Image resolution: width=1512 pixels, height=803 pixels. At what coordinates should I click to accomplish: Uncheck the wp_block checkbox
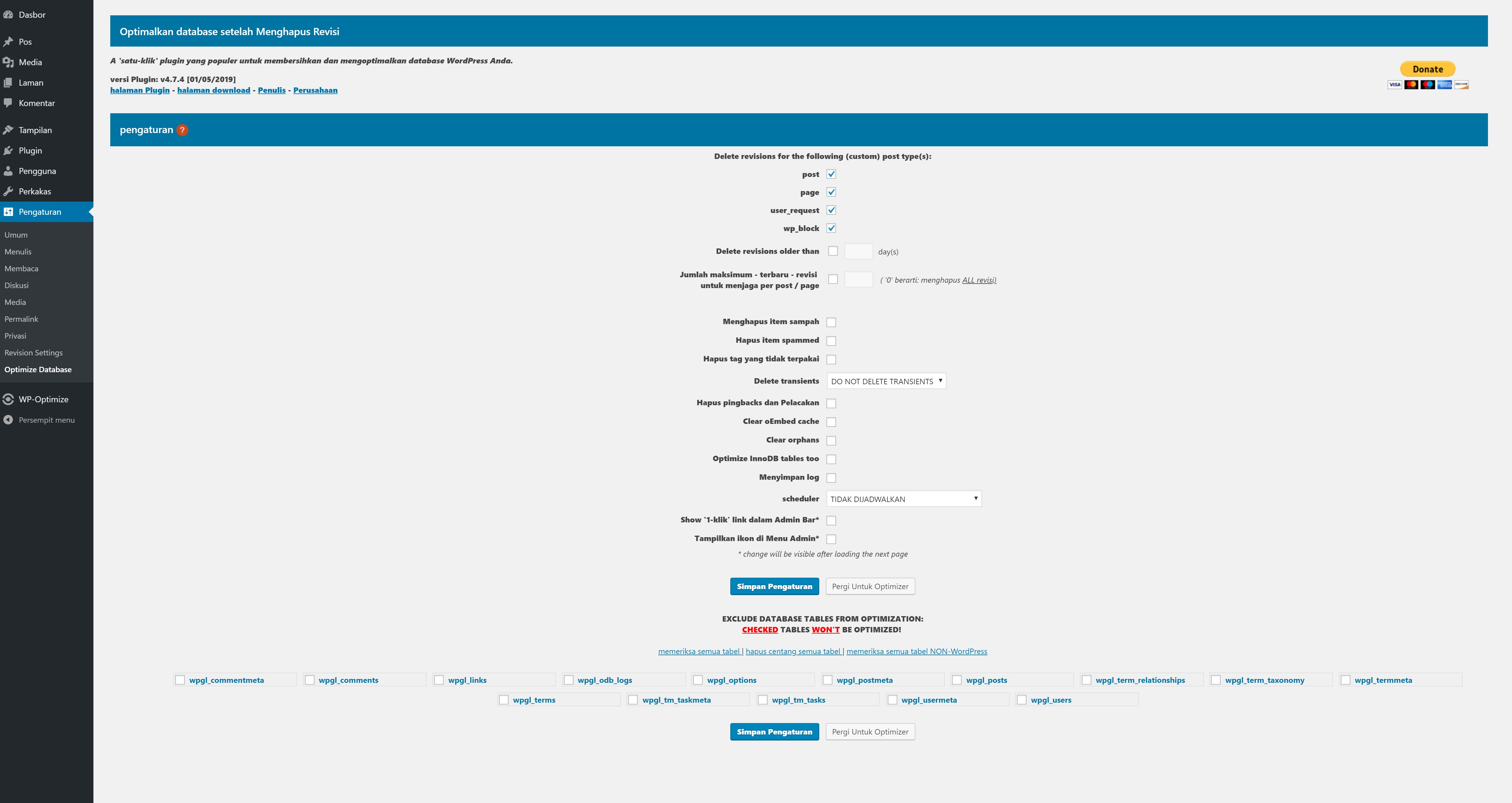pyautogui.click(x=831, y=228)
